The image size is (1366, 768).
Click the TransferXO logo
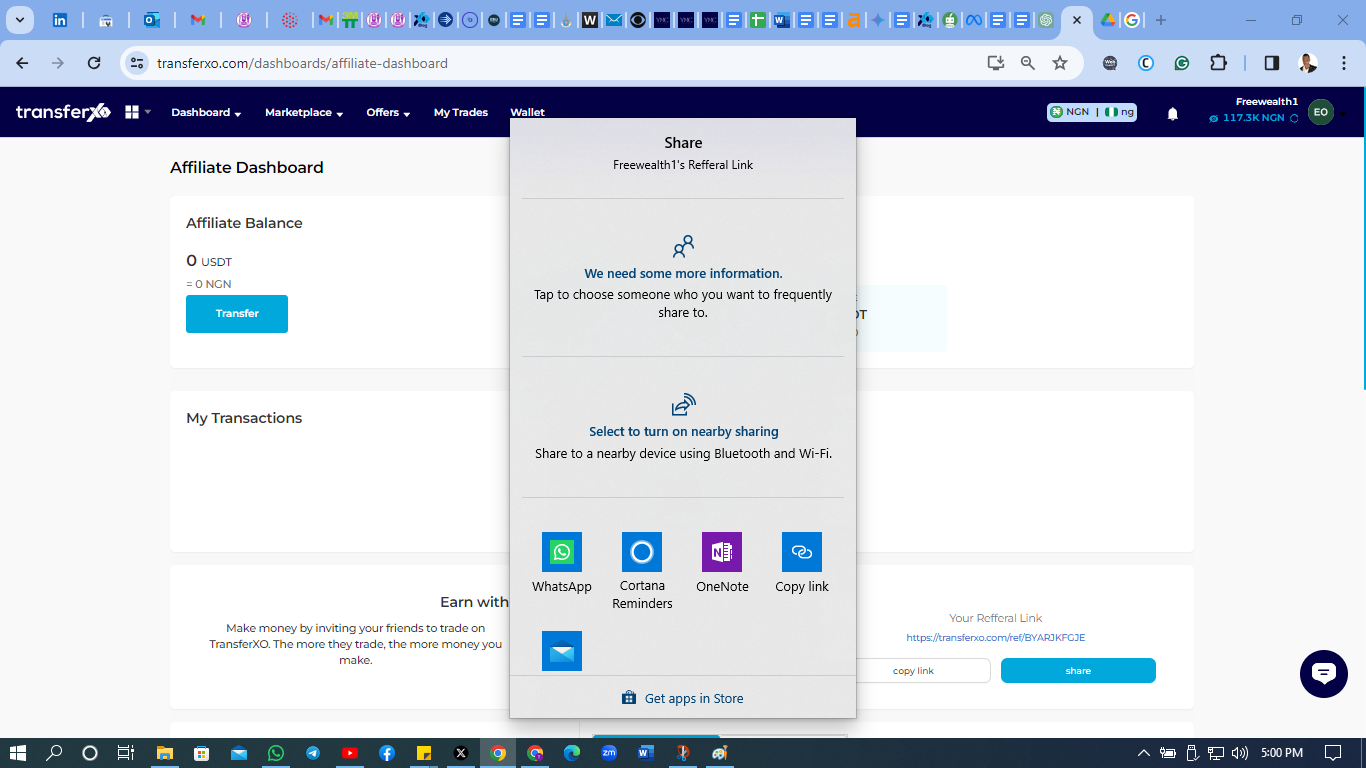coord(63,112)
